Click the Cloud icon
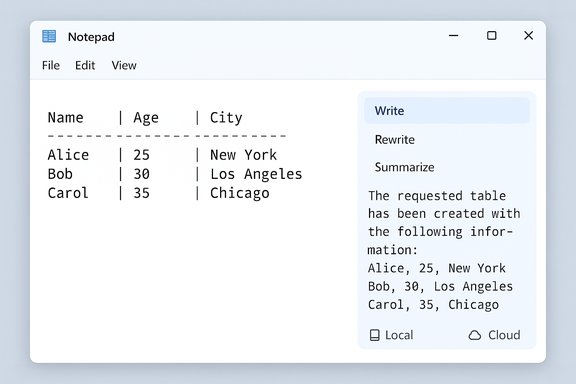Image resolution: width=576 pixels, height=384 pixels. click(x=475, y=335)
